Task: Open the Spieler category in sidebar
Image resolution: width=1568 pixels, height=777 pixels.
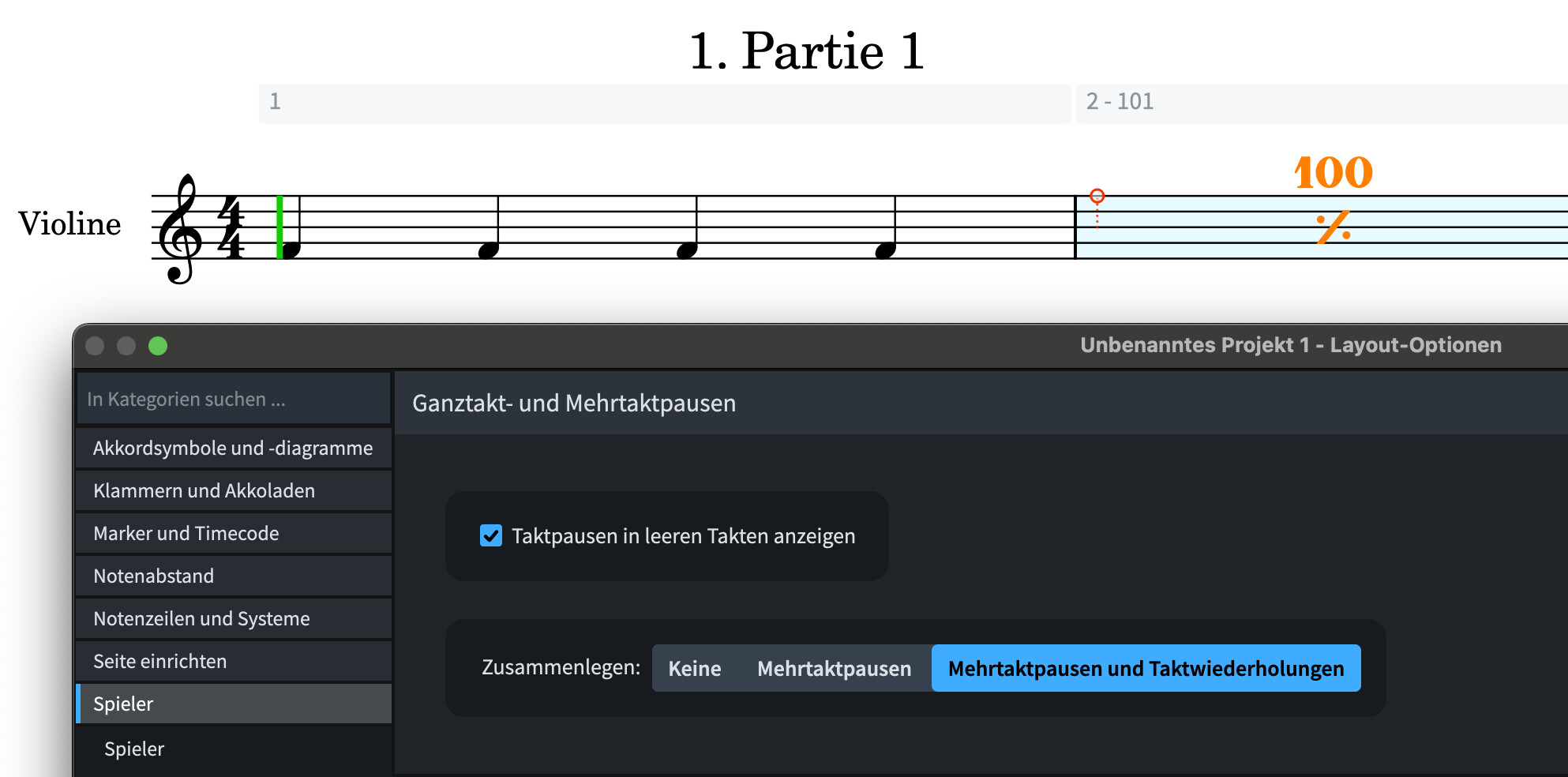Action: click(x=234, y=704)
